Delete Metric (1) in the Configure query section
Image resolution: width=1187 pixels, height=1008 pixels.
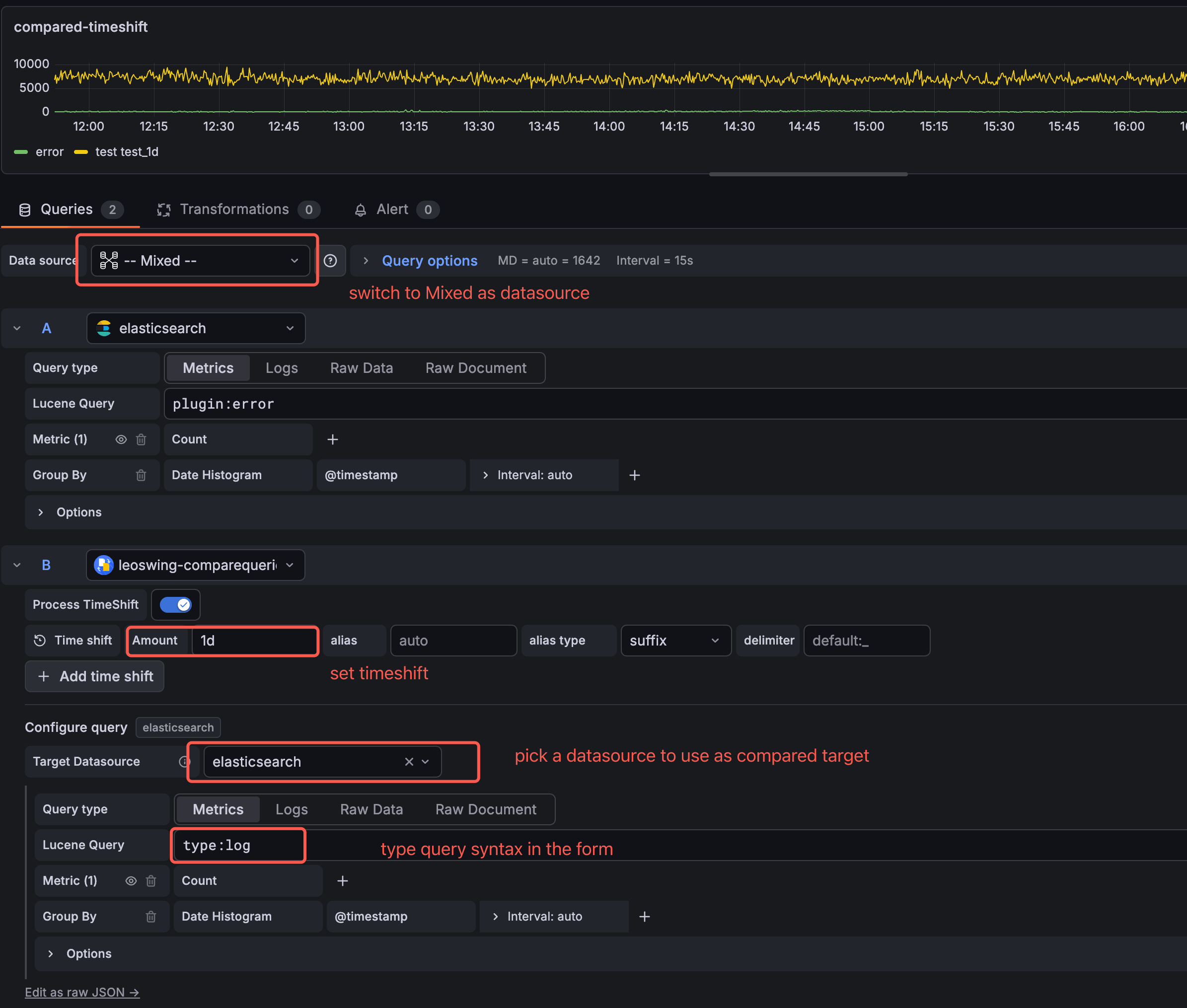[151, 881]
